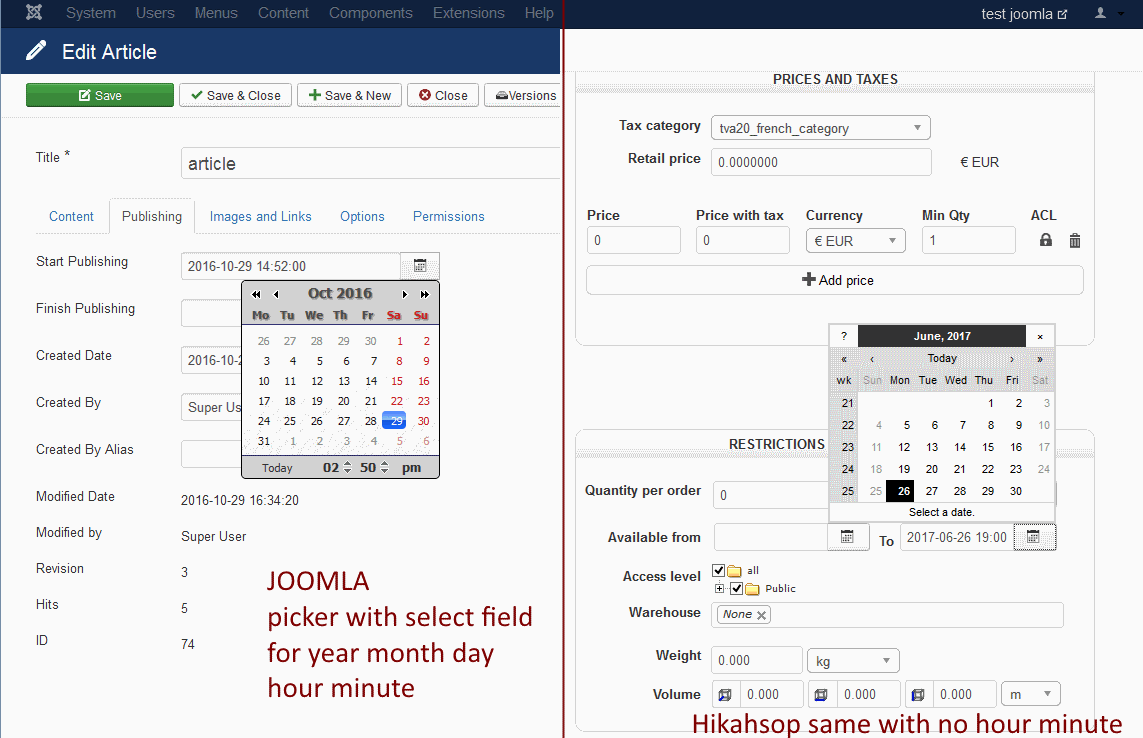Click the Close button in article toolbar

click(x=443, y=96)
